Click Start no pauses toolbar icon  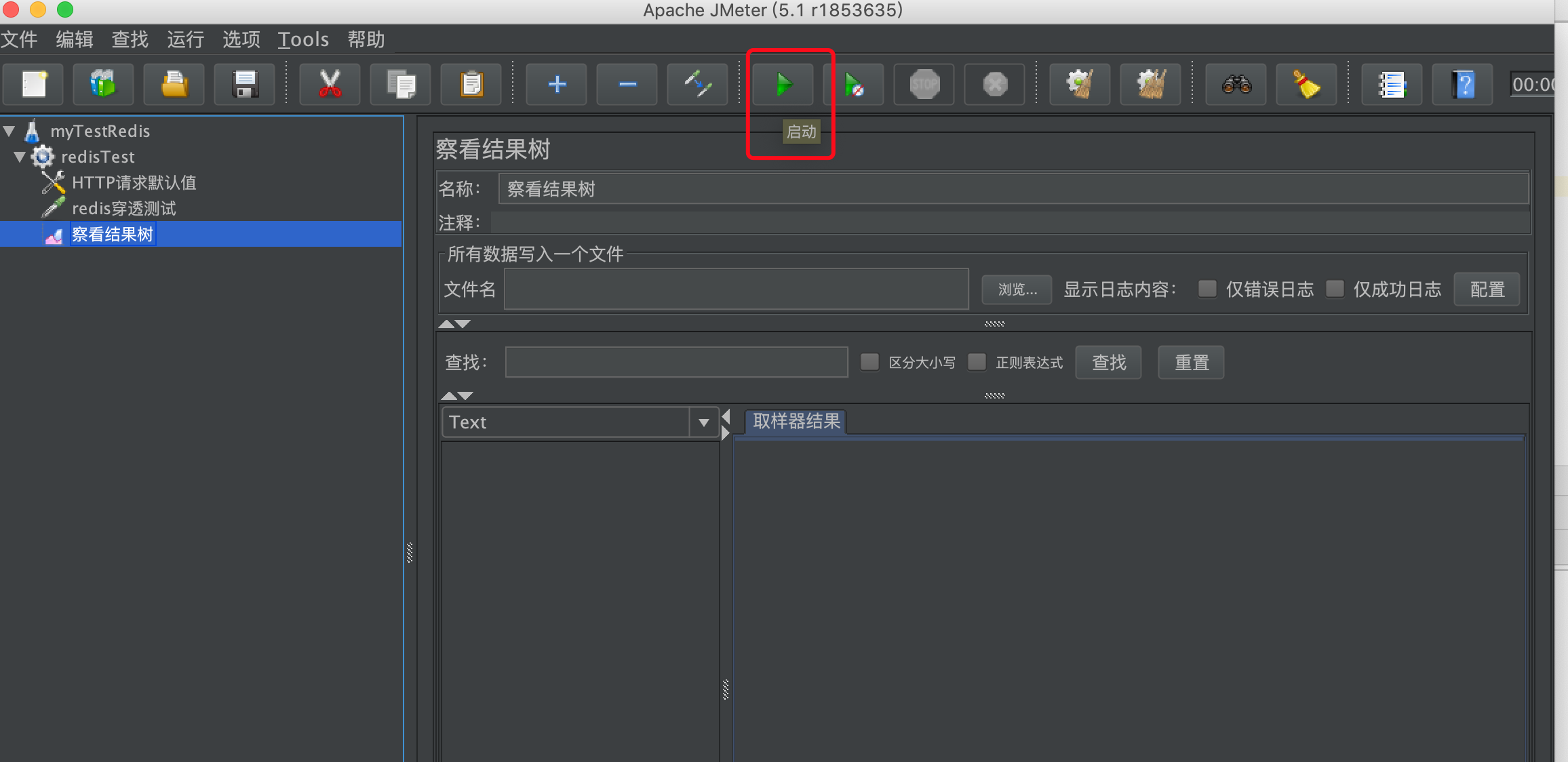[x=854, y=85]
